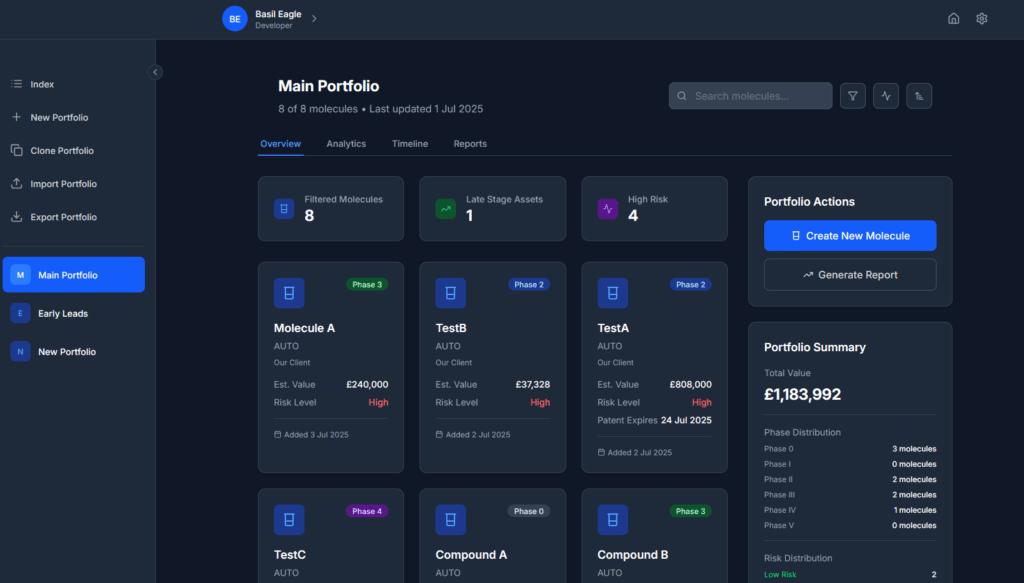Click the Late Stage Assets trend icon
This screenshot has height=583, width=1024.
point(446,209)
